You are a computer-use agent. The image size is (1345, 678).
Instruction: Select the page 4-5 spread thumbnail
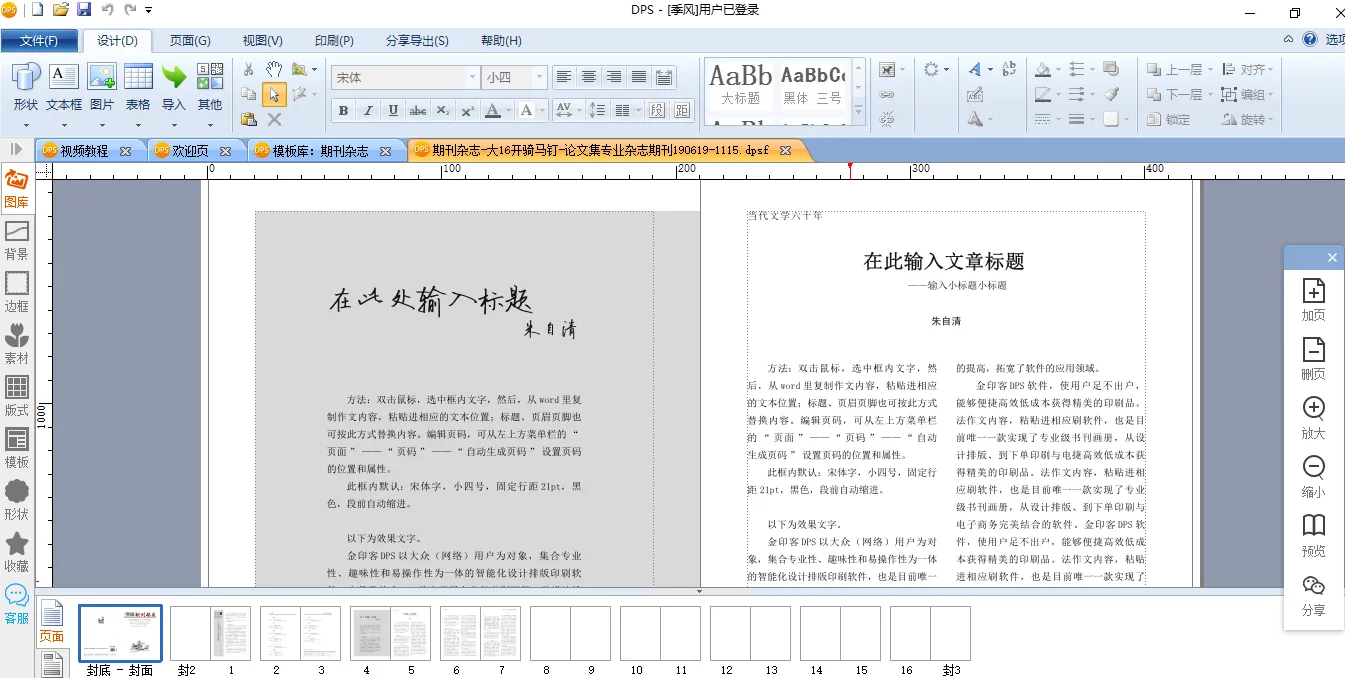(390, 633)
